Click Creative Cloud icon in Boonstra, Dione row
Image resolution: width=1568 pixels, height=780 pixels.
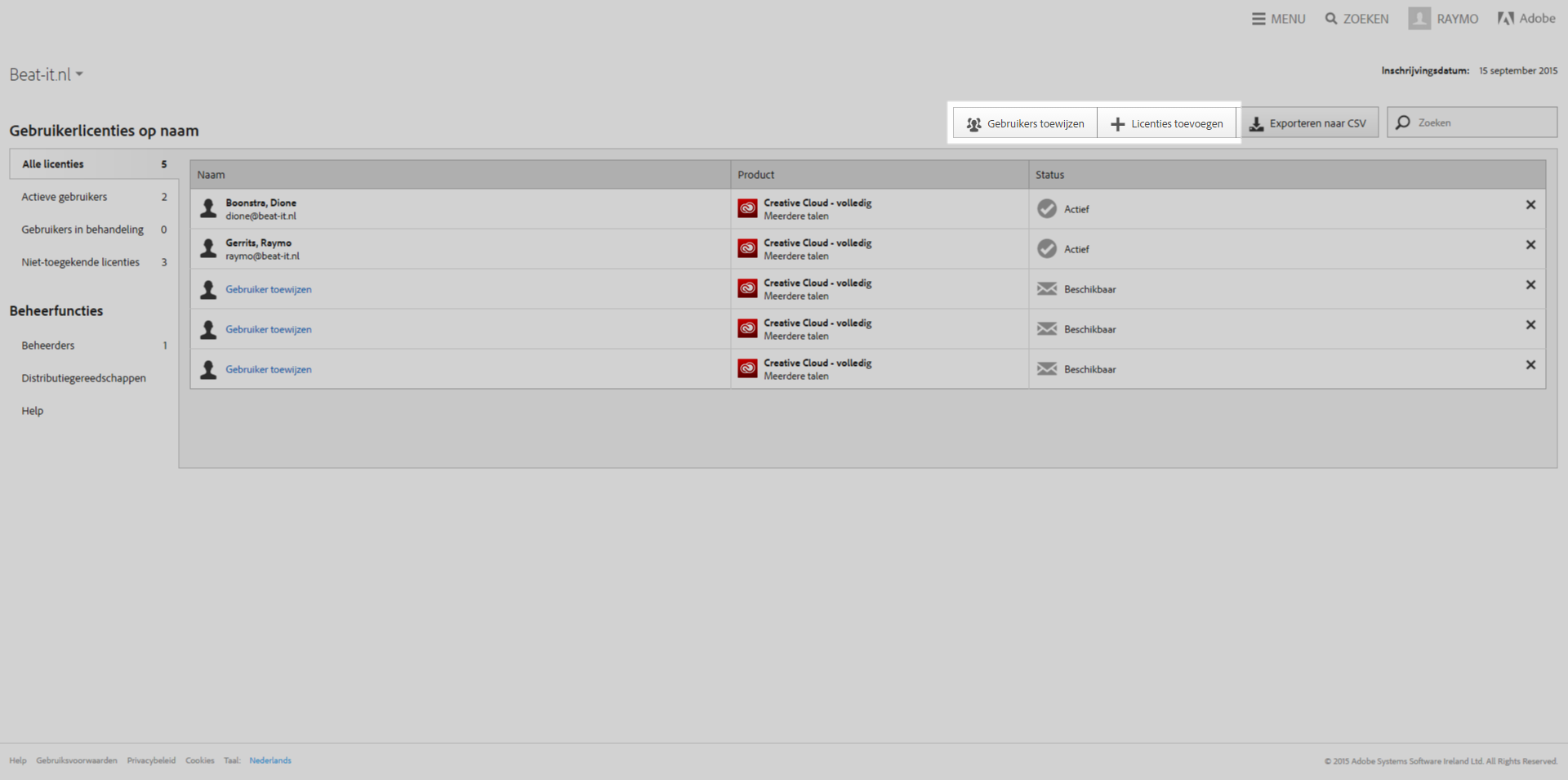pos(747,208)
